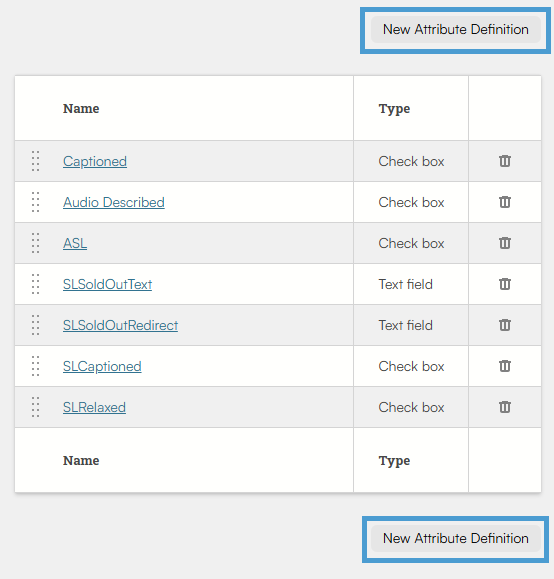Open the SLRelaxed attribute link
Screen dimensions: 554x579
tap(94, 407)
